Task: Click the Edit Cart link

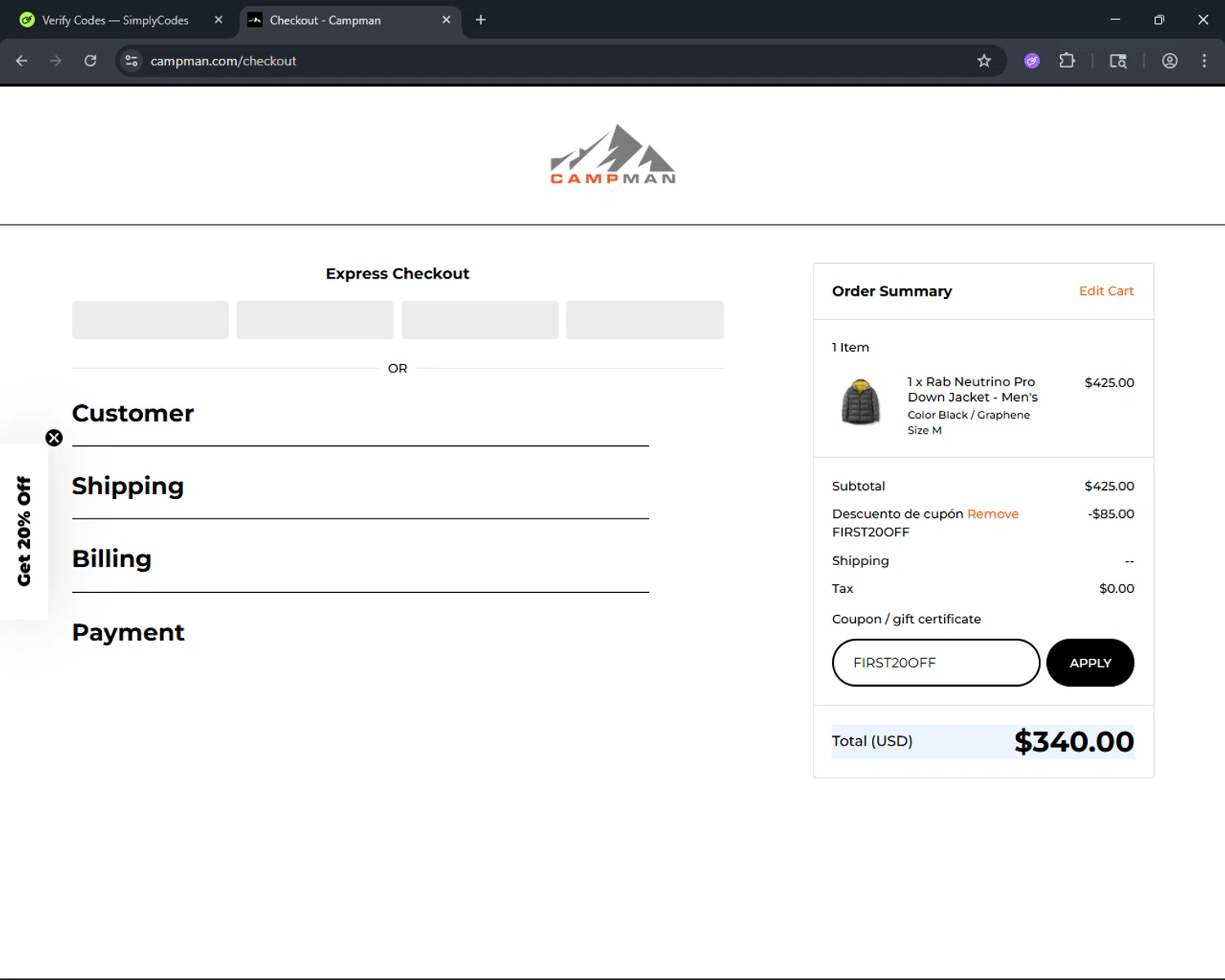Action: 1106,291
